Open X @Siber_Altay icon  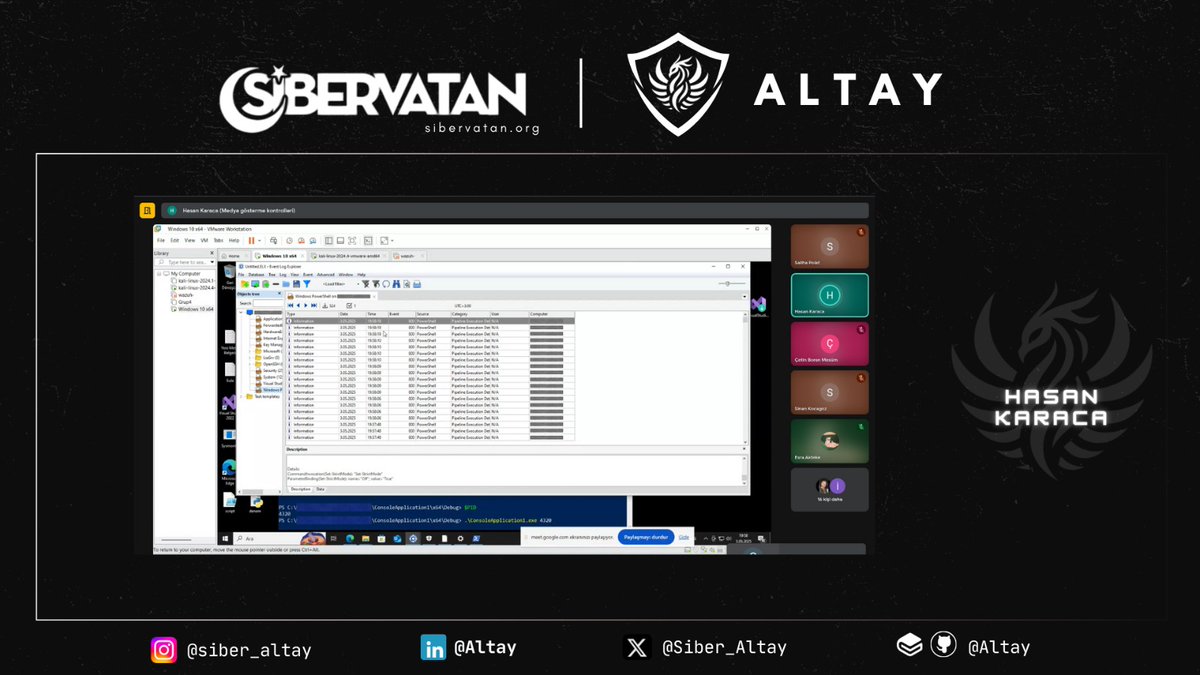pyautogui.click(x=637, y=647)
